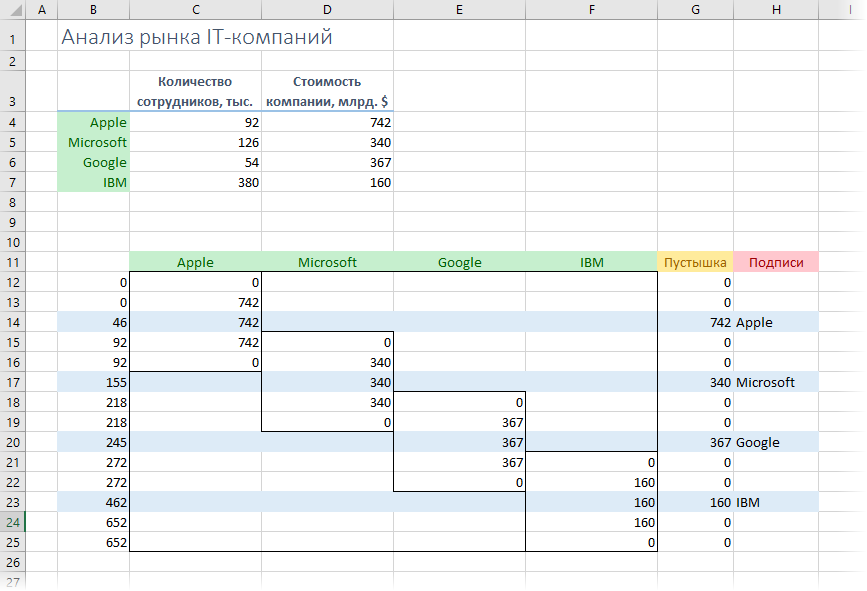Click value 218 in column B row 18

click(93, 402)
